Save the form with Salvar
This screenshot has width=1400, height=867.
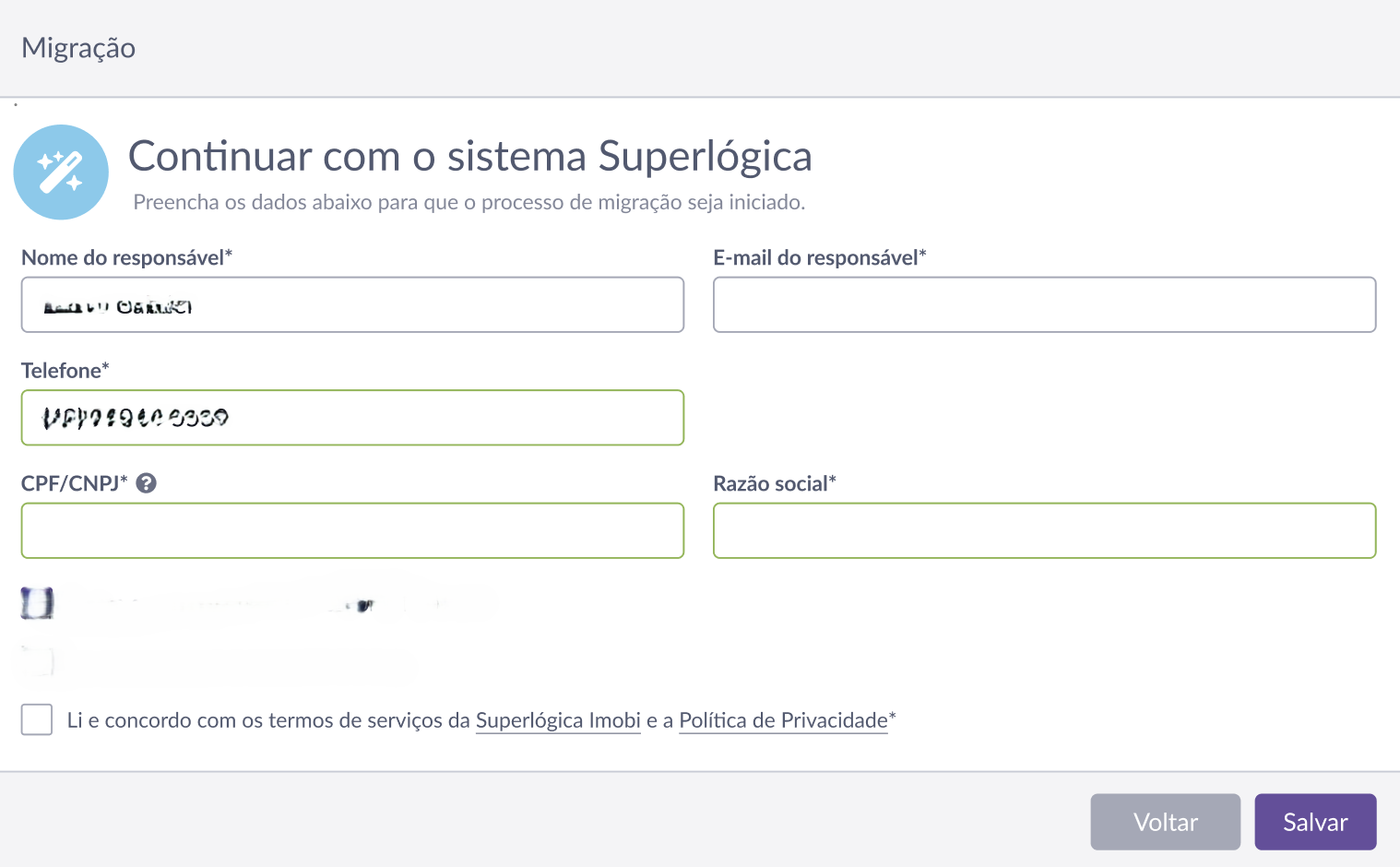1315,822
